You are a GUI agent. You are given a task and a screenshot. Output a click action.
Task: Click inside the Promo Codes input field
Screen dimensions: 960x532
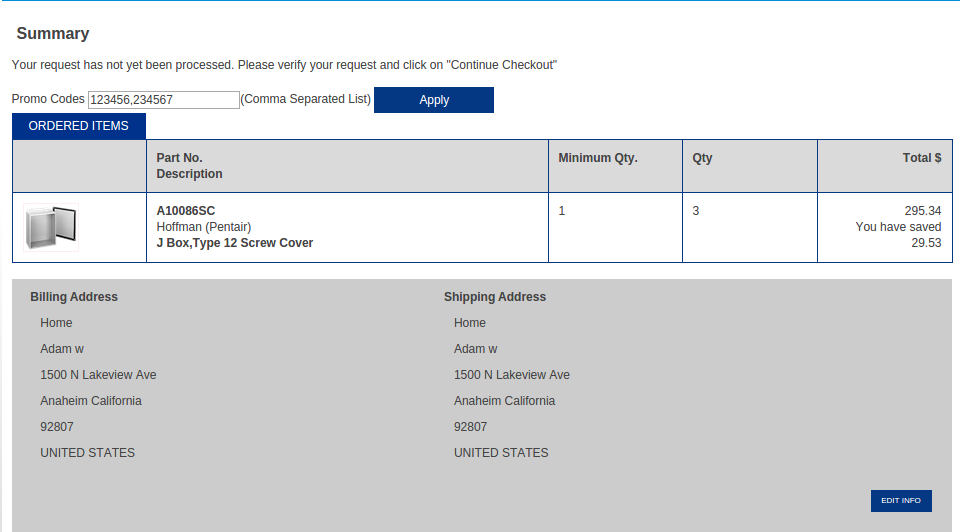pos(163,100)
